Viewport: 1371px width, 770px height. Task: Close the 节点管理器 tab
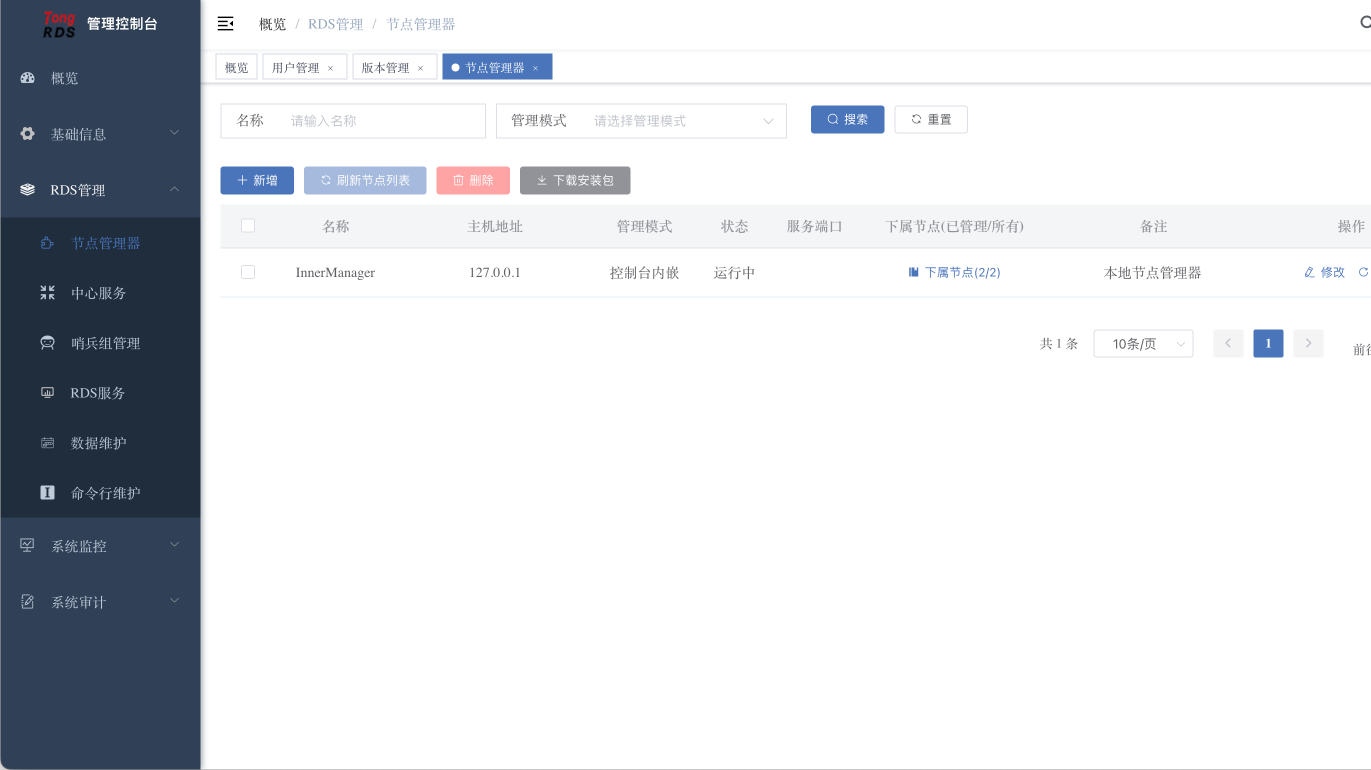tap(536, 68)
